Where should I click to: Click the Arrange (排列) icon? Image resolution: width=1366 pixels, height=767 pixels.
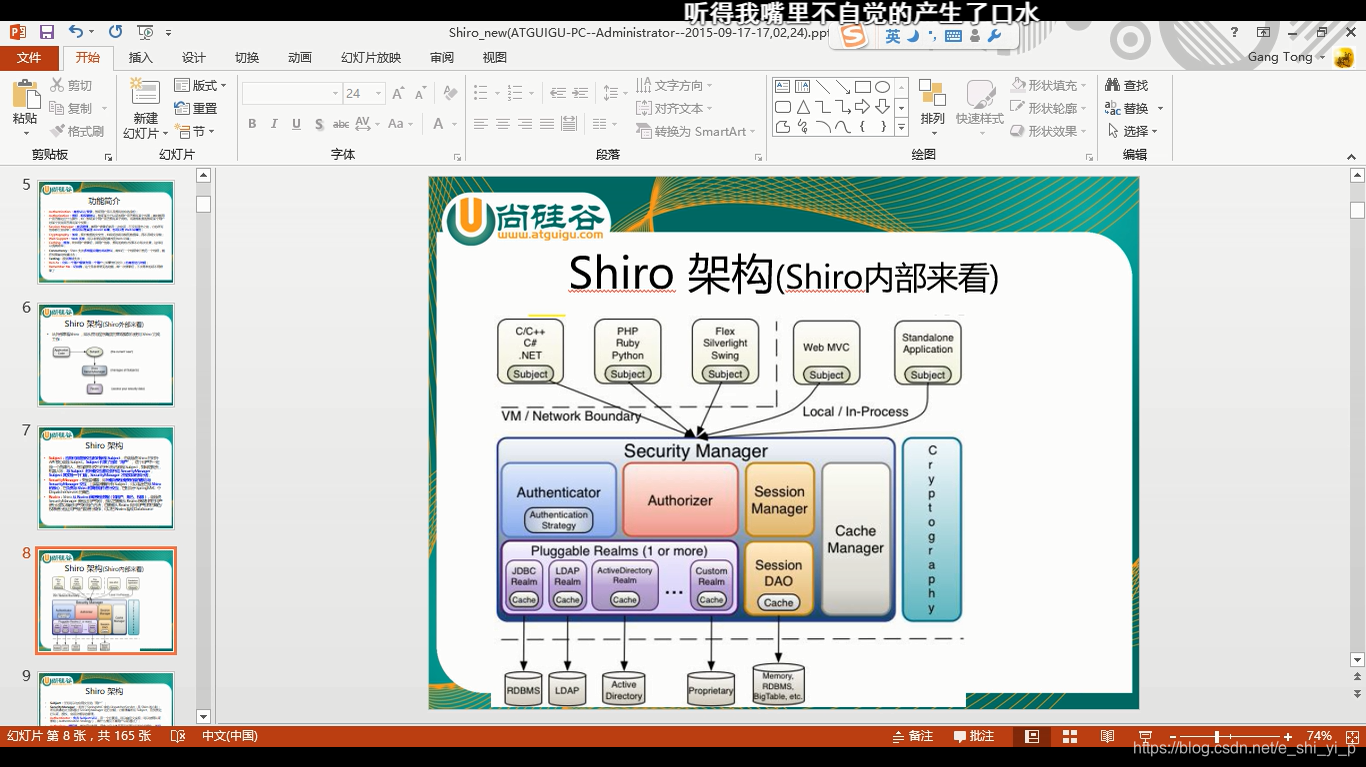coord(932,94)
